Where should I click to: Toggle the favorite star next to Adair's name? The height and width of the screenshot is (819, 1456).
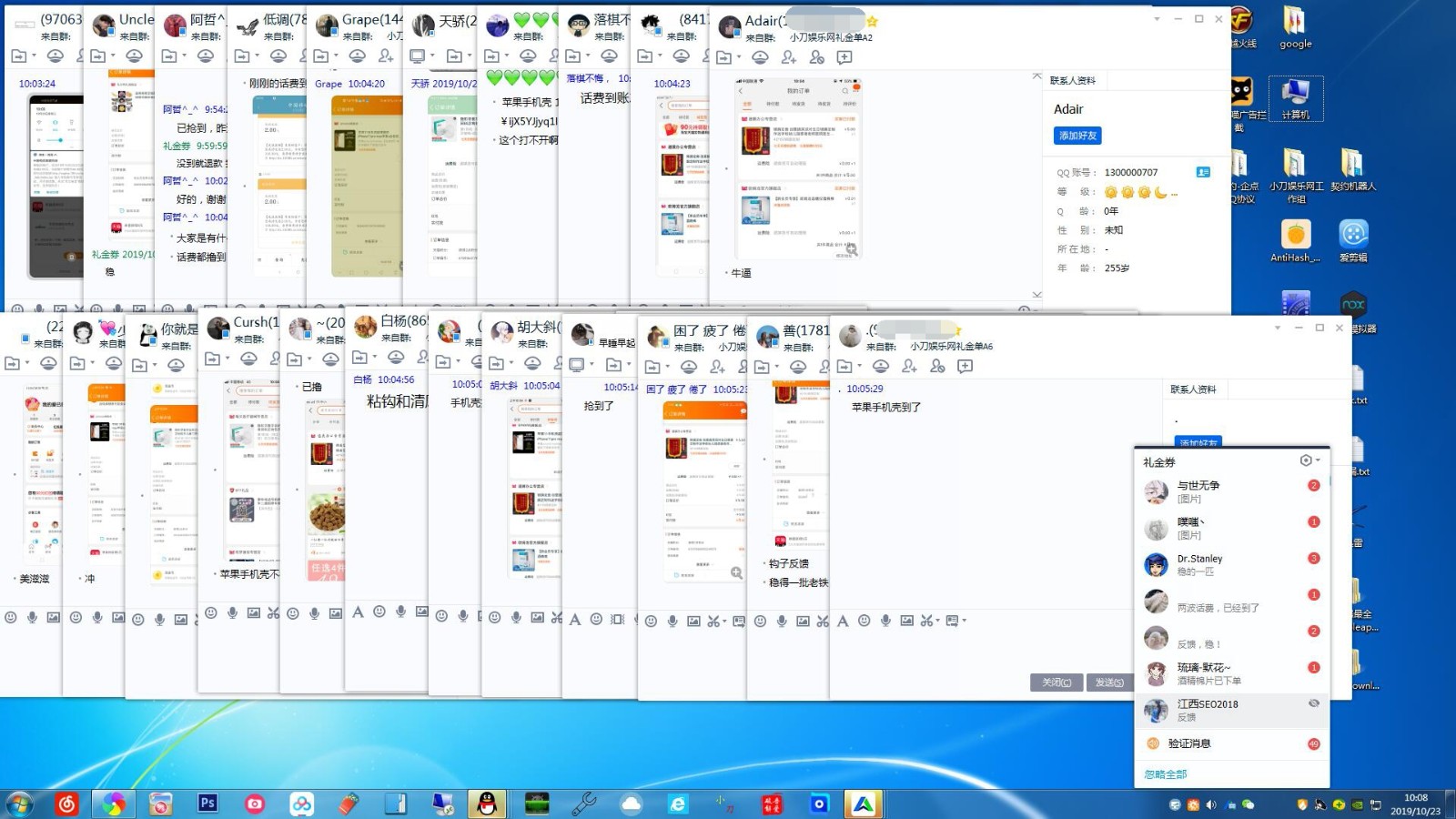click(872, 21)
